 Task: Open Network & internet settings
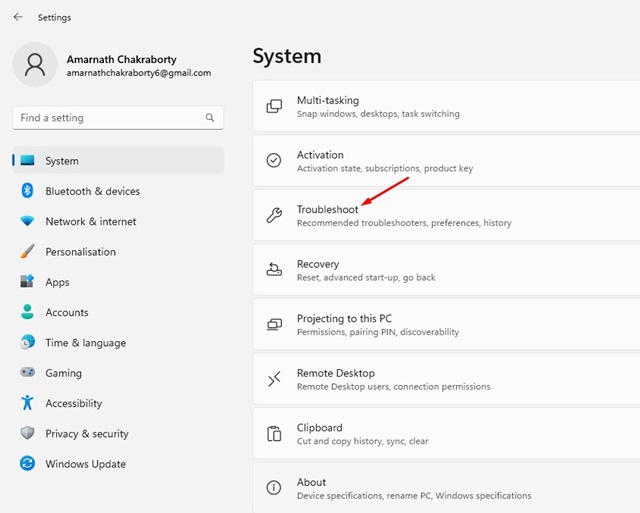point(91,222)
